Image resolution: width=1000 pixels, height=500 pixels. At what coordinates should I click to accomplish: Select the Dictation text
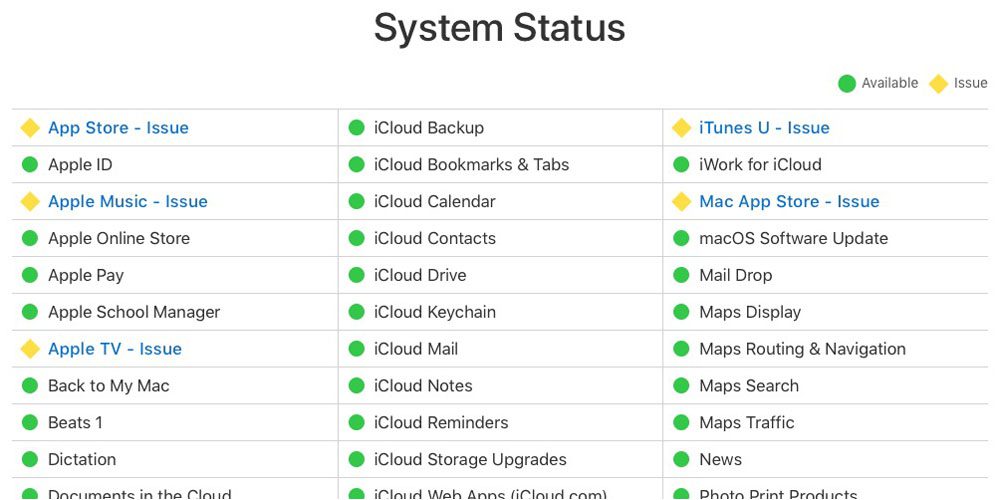coord(82,459)
